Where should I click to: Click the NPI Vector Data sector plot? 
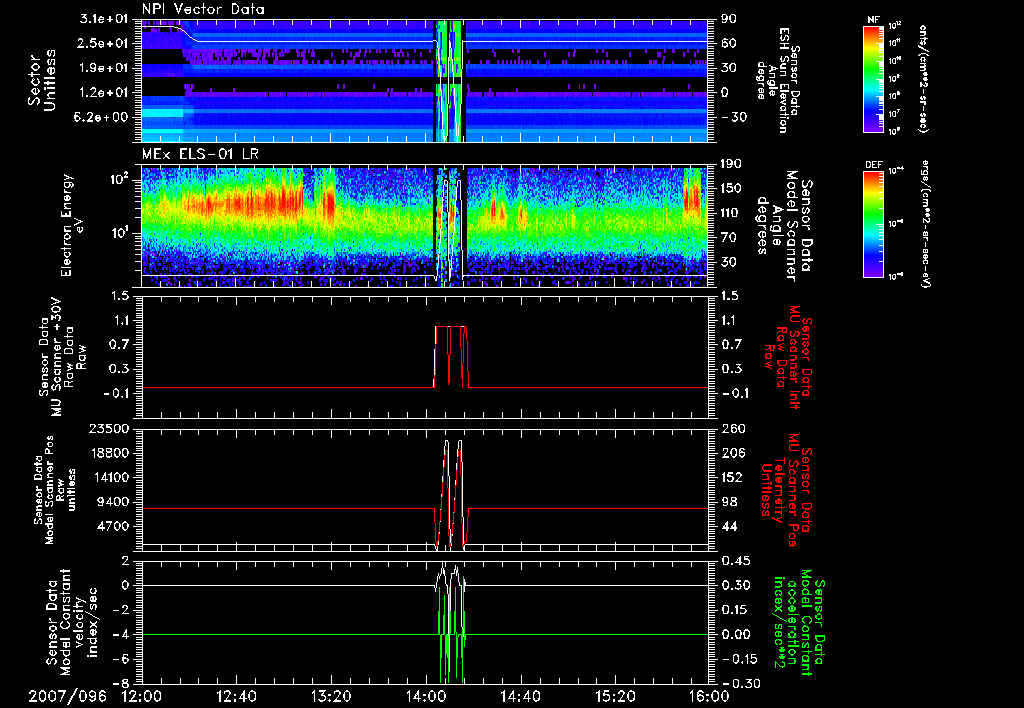(425, 80)
